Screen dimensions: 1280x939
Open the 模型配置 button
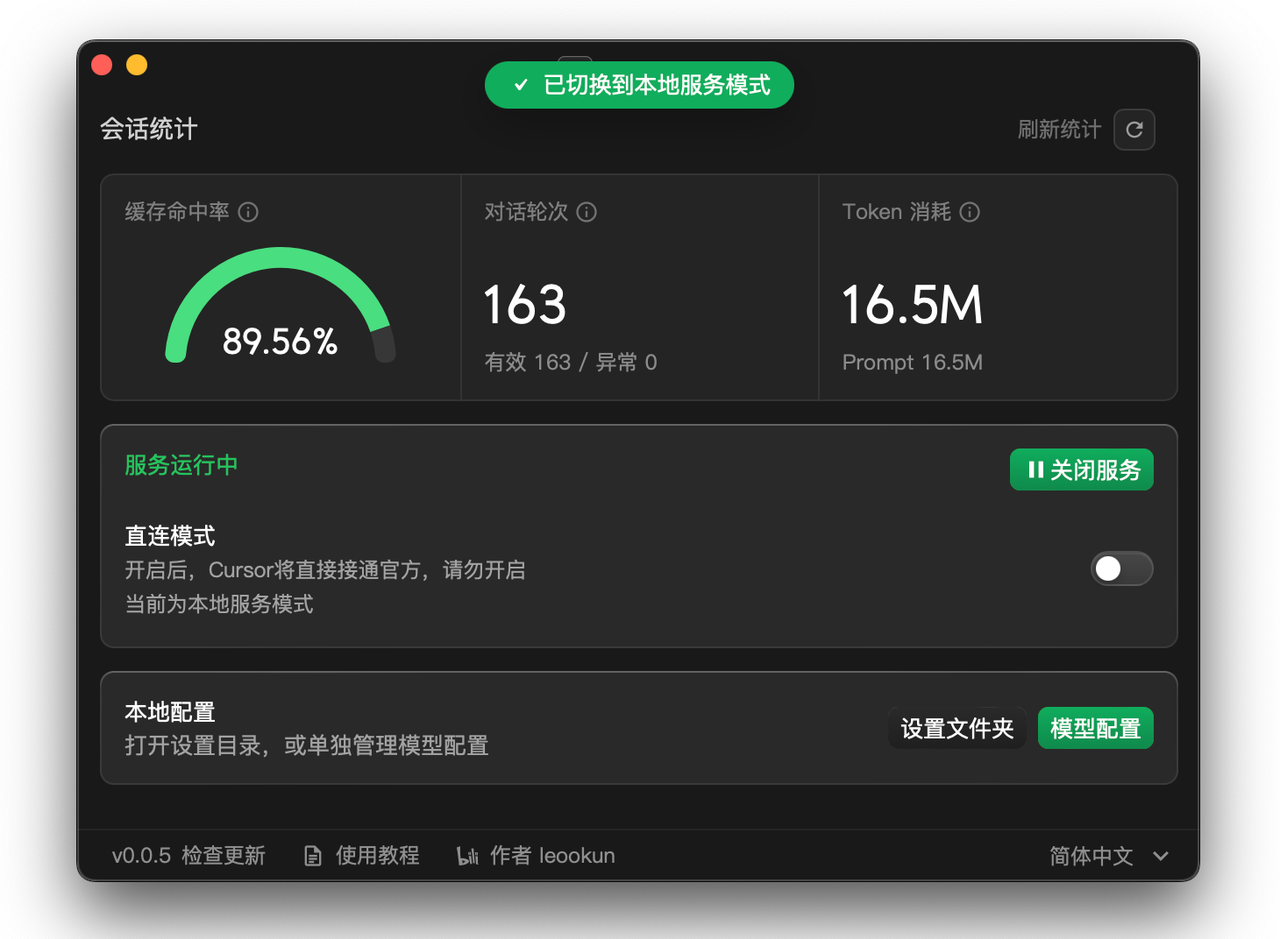click(x=1095, y=728)
